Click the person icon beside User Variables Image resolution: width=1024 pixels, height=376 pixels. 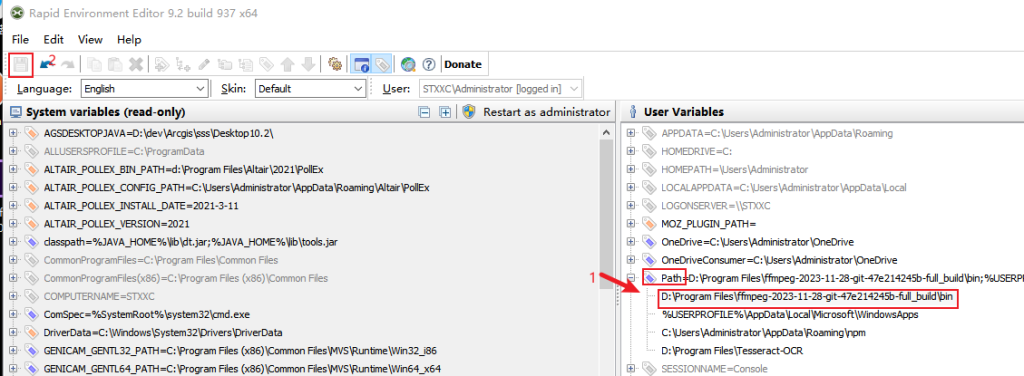(x=633, y=112)
